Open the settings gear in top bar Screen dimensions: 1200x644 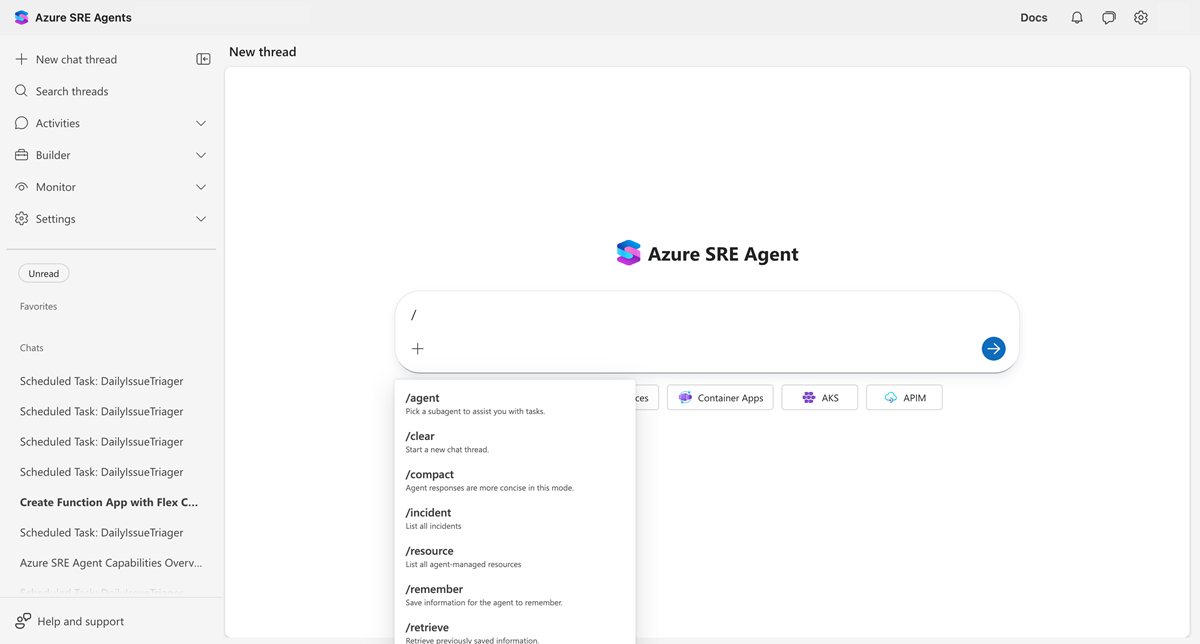tap(1141, 17)
